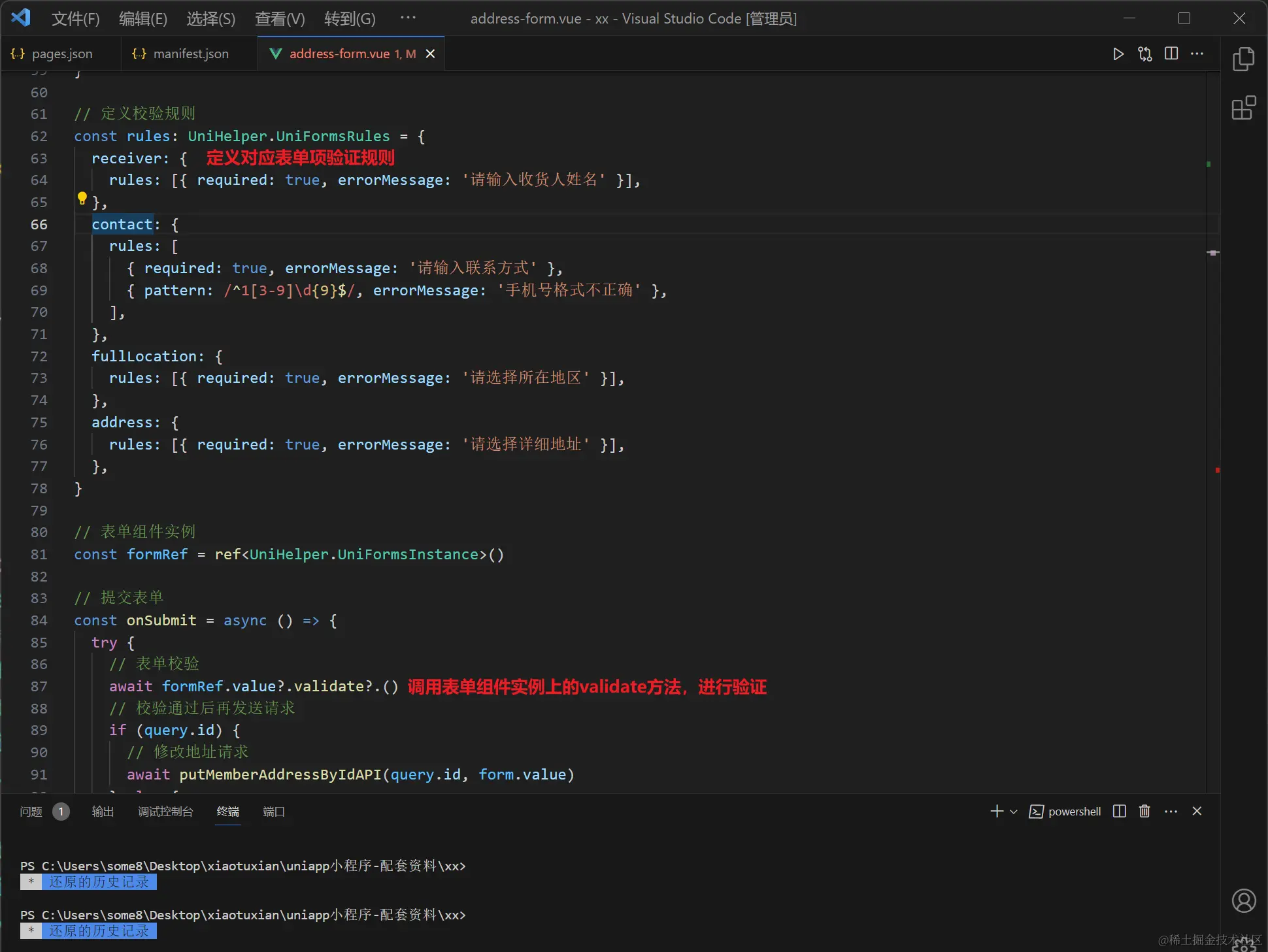Viewport: 1268px width, 952px height.
Task: Click the try keyword on line 85
Action: 105,642
